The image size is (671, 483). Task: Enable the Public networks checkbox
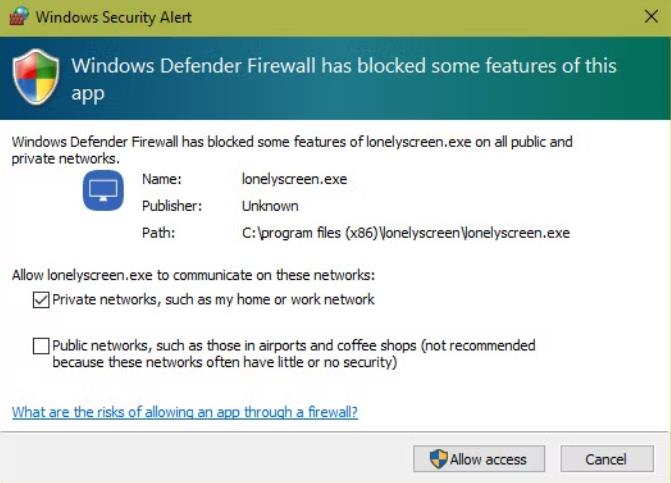pyautogui.click(x=41, y=346)
